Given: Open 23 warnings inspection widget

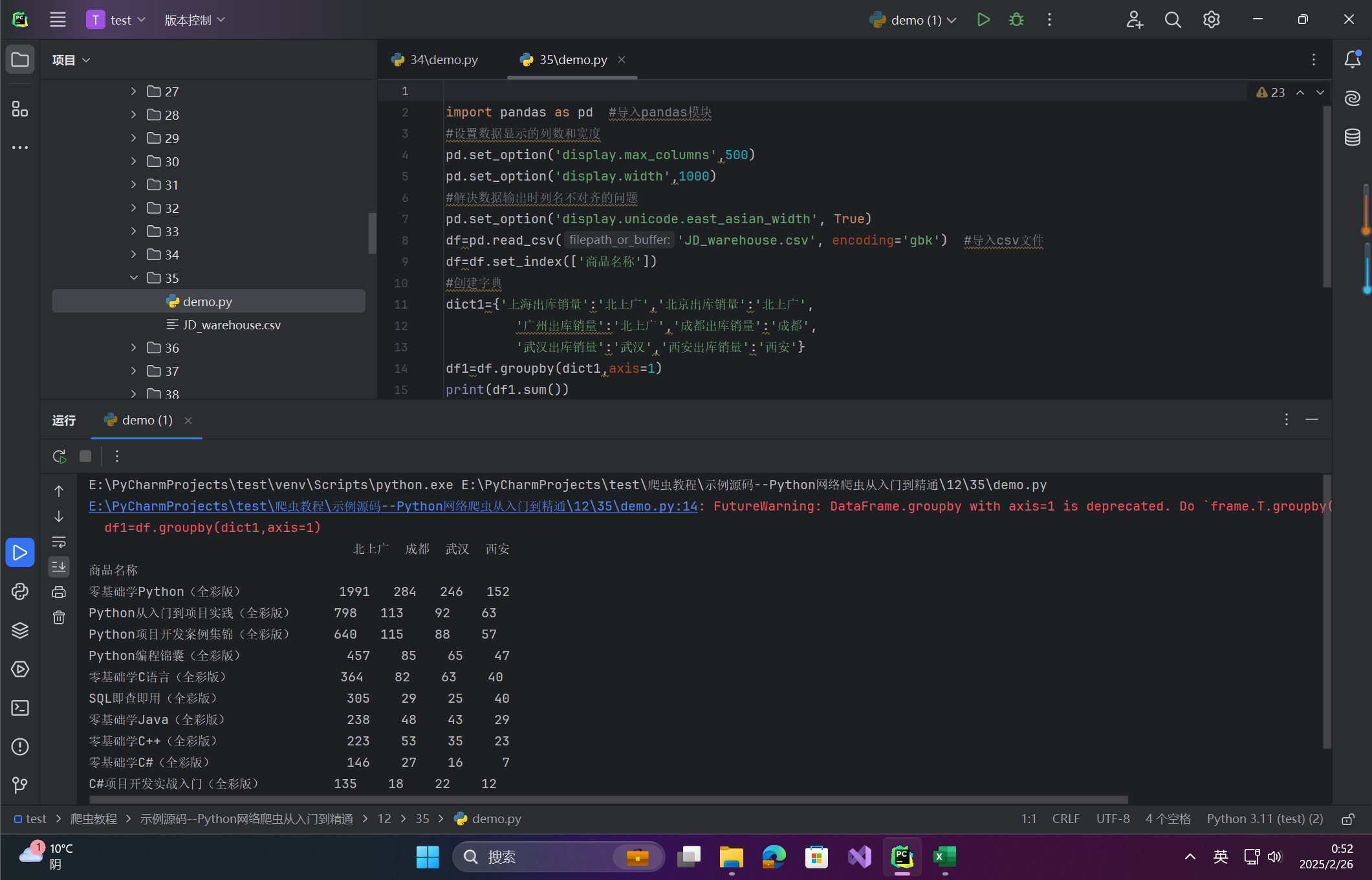Looking at the screenshot, I should [1270, 93].
